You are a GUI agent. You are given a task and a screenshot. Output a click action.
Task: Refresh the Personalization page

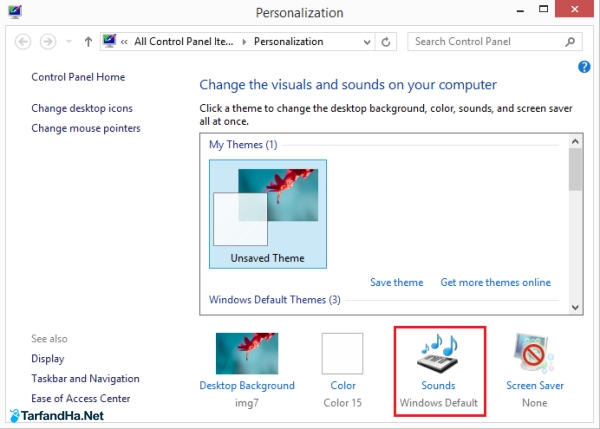click(x=386, y=42)
